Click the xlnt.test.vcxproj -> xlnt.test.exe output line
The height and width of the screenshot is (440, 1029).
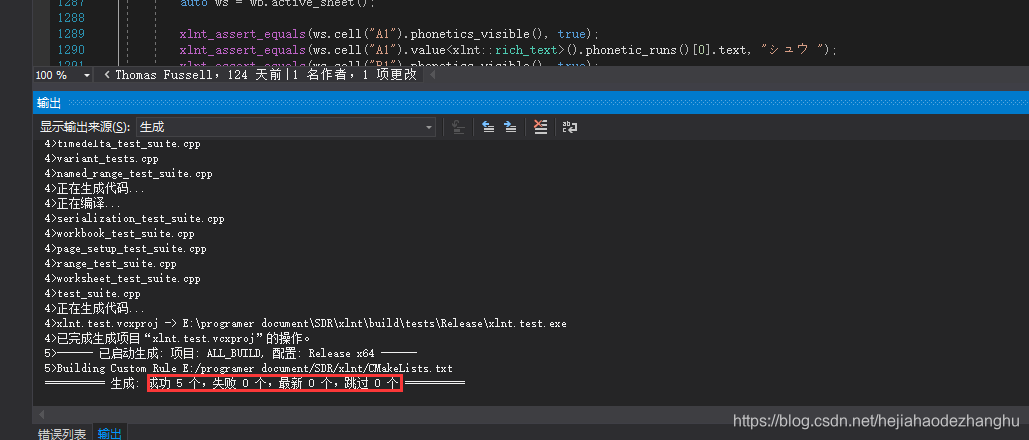coord(305,323)
